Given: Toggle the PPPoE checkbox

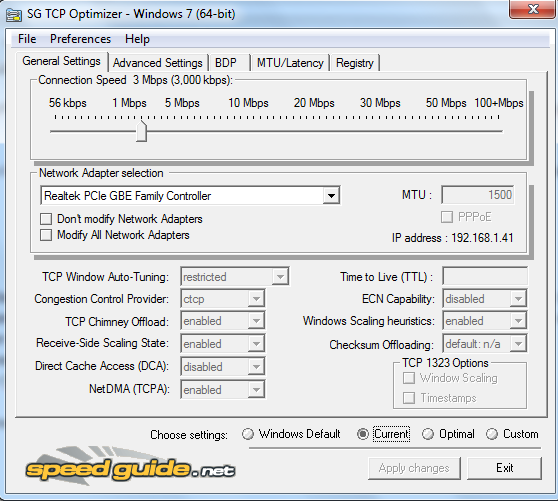Looking at the screenshot, I should coord(447,217).
